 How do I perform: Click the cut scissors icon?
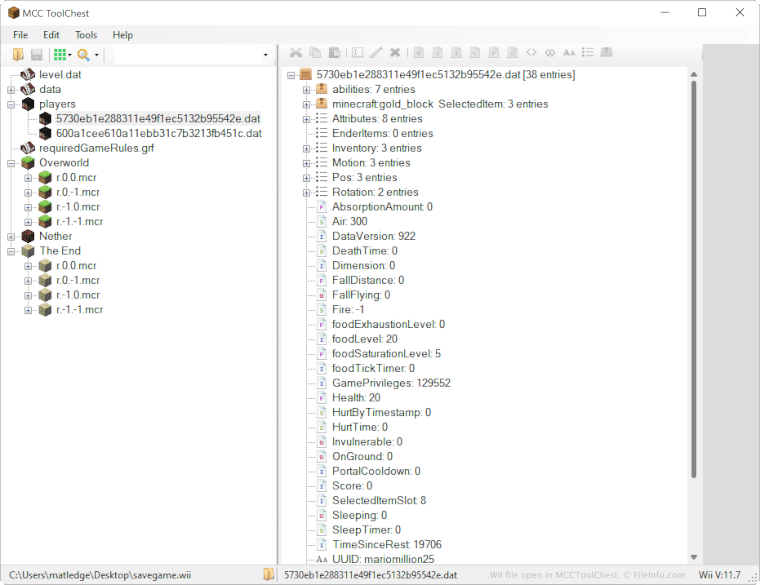pyautogui.click(x=296, y=52)
